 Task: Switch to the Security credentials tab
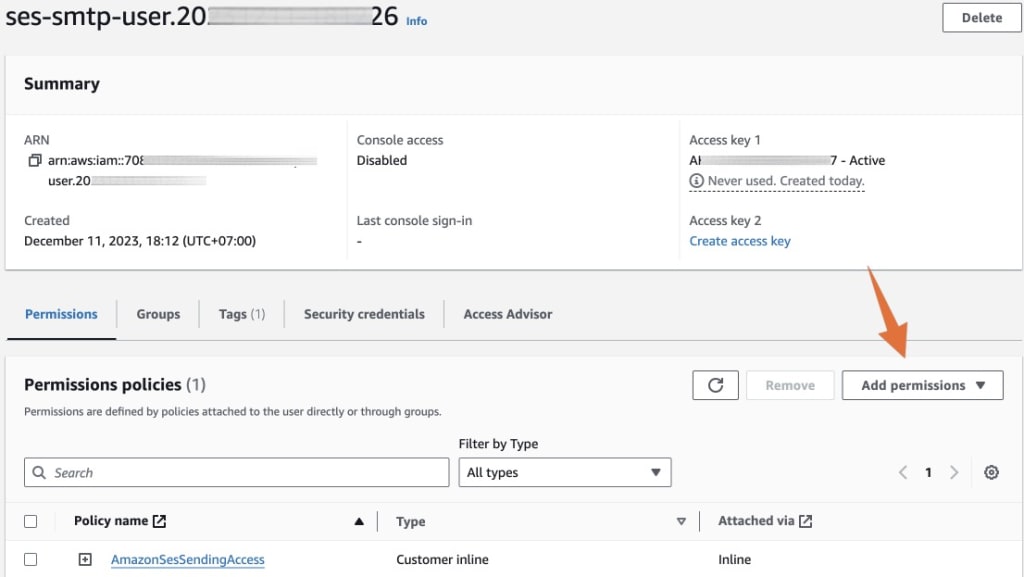pyautogui.click(x=364, y=314)
